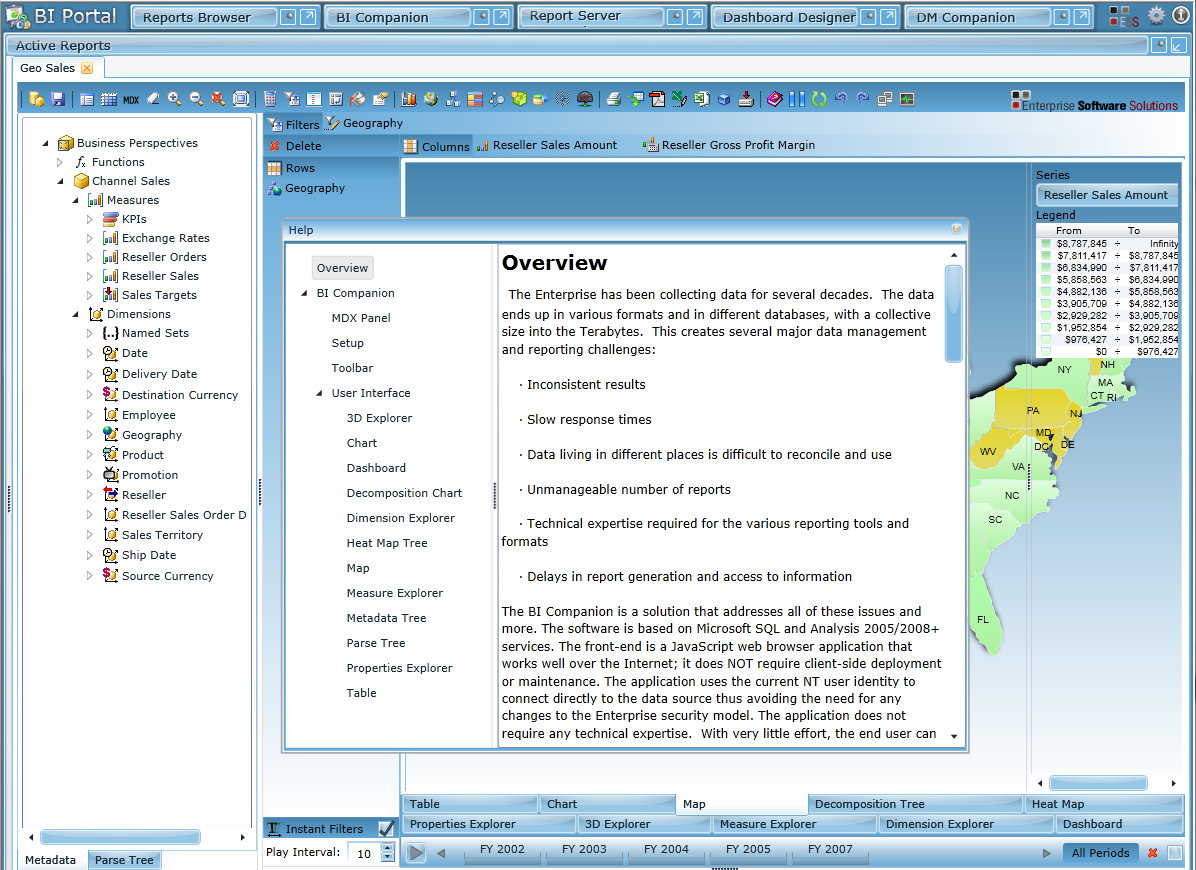Screen dimensions: 1196x870
Task: Toggle the Instant Filters checkbox
Action: [386, 828]
